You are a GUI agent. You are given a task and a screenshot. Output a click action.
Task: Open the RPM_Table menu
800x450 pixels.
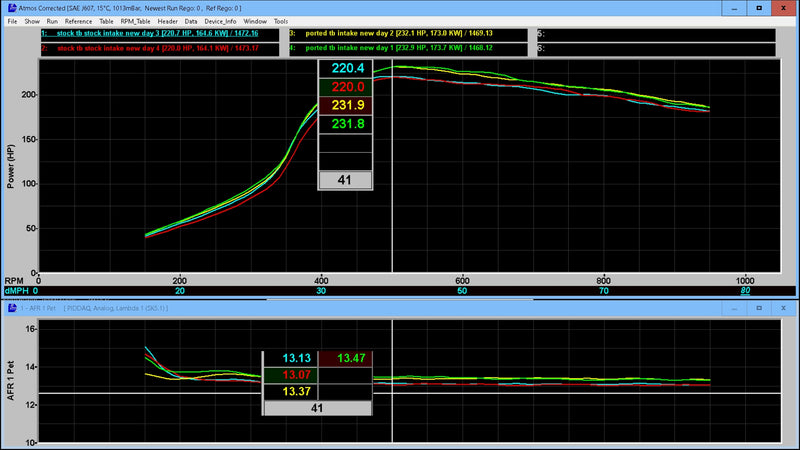coord(135,20)
